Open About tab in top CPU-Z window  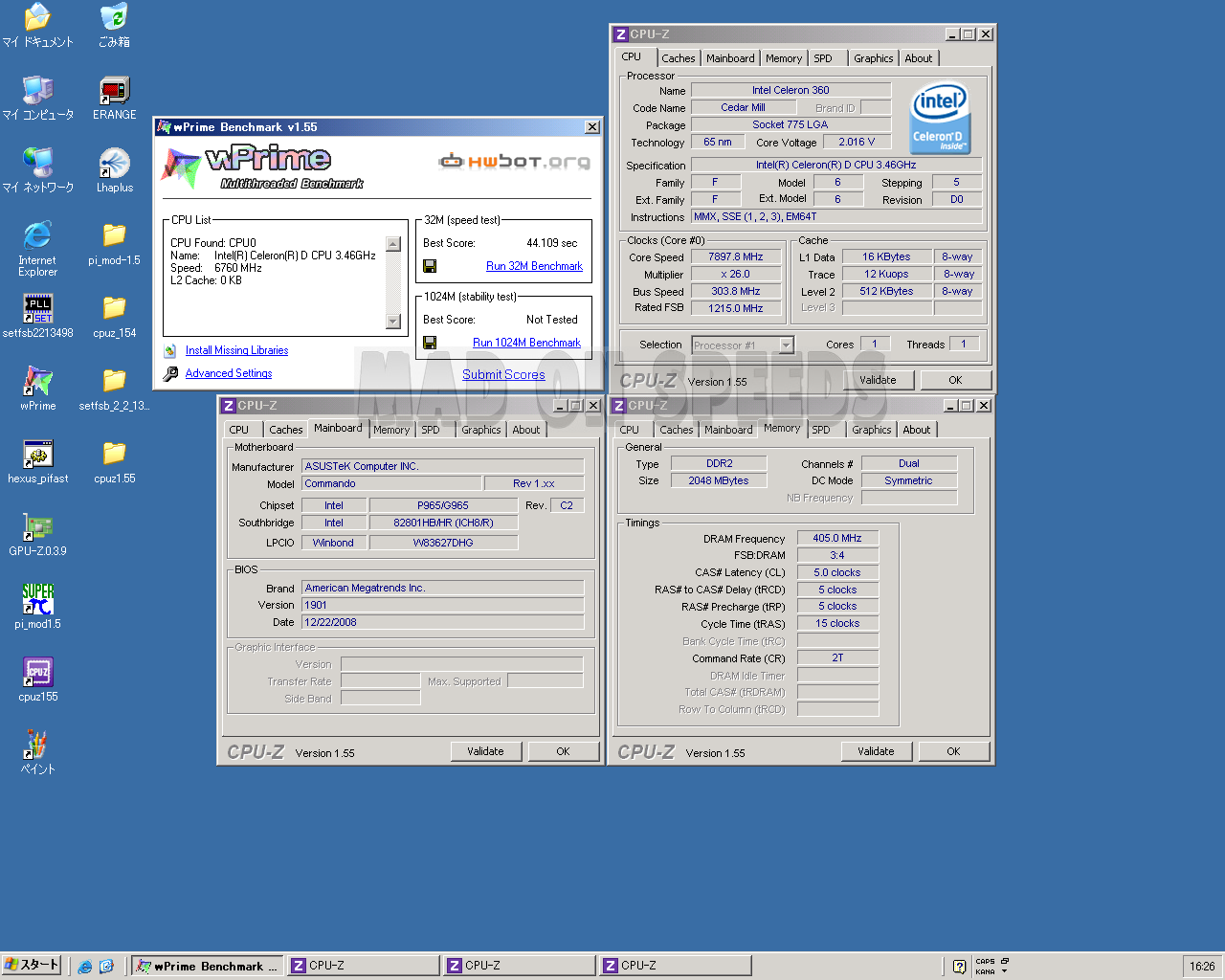coord(919,58)
